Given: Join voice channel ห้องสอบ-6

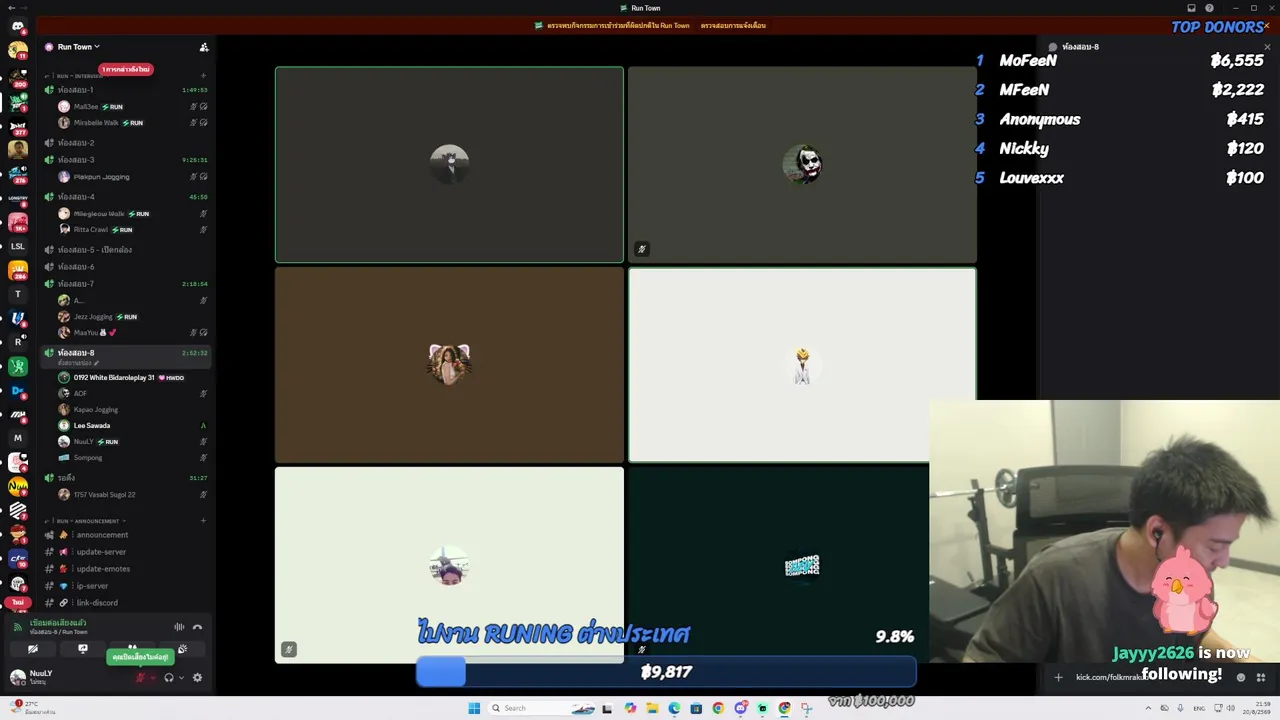Looking at the screenshot, I should 126,267.
